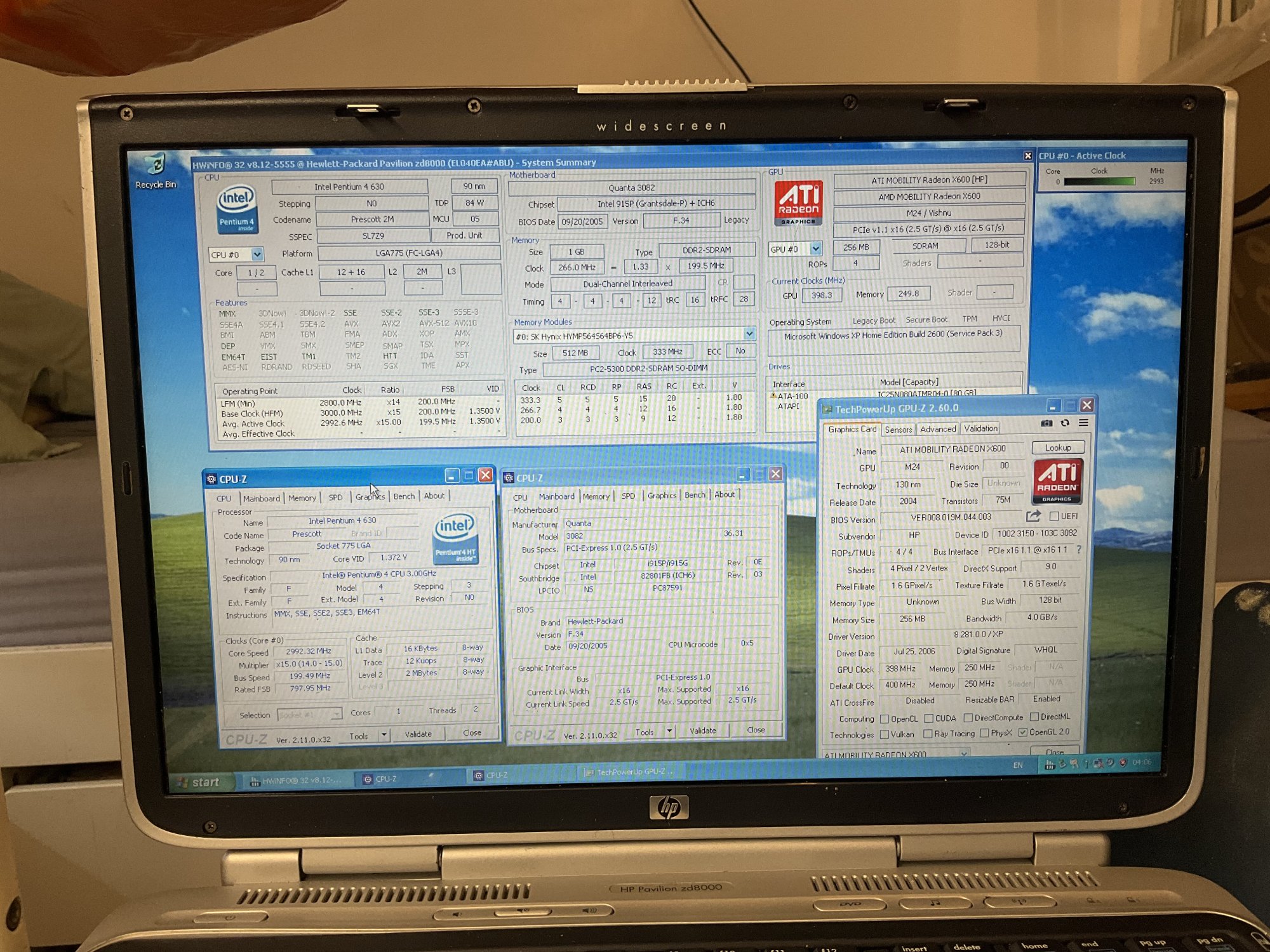Click the 'Quanta 3082' motherboard field
This screenshot has width=1270, height=952.
632,188
